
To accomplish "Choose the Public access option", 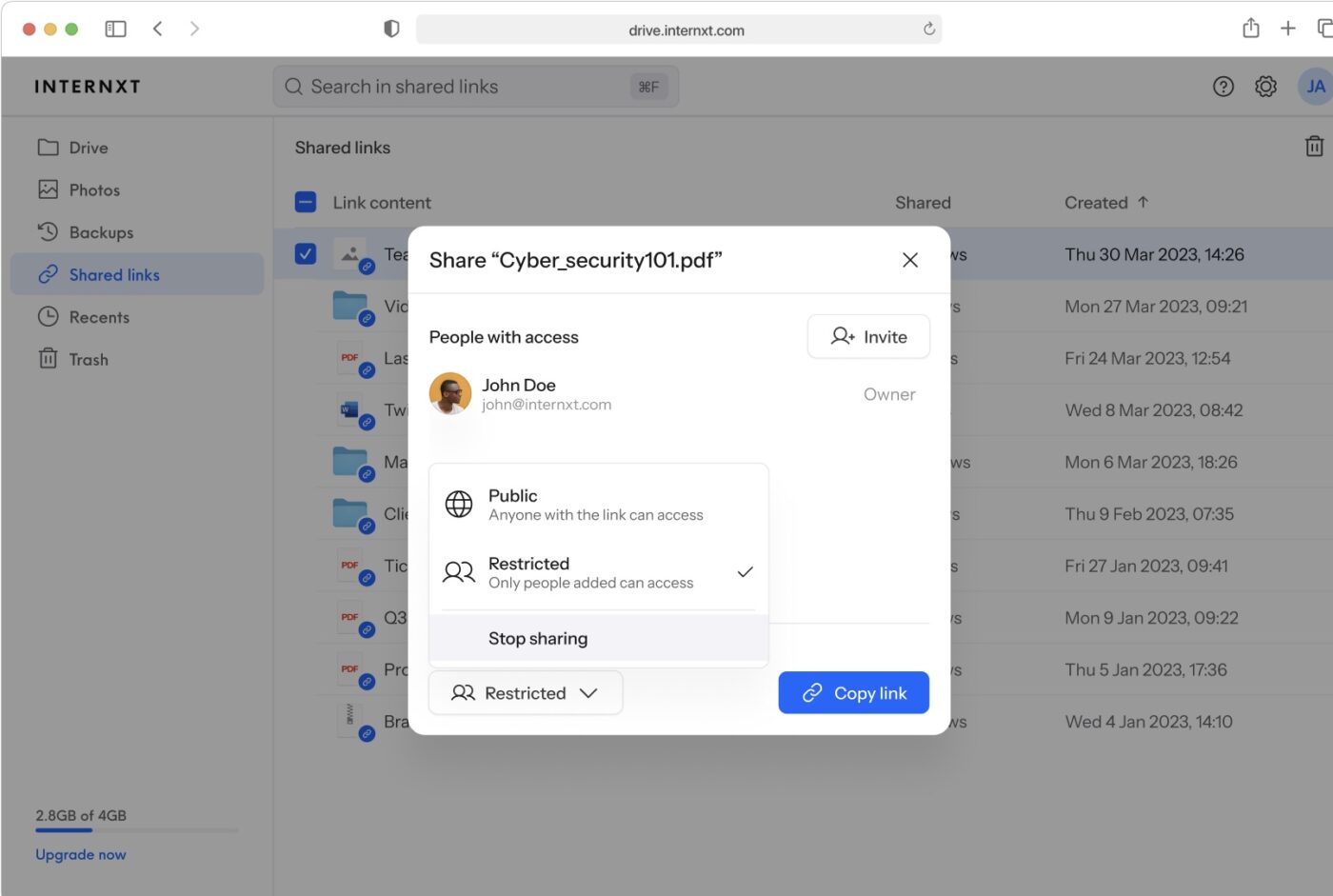I will (x=599, y=505).
